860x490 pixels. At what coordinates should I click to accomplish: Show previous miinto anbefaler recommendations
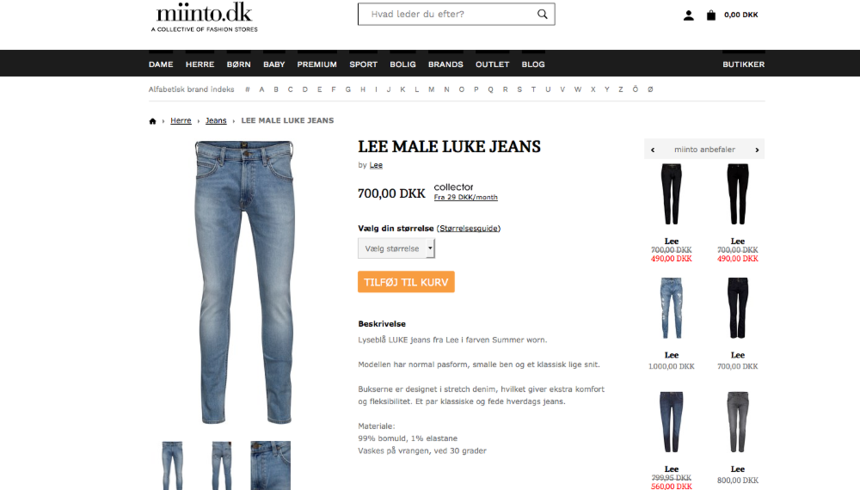(653, 150)
